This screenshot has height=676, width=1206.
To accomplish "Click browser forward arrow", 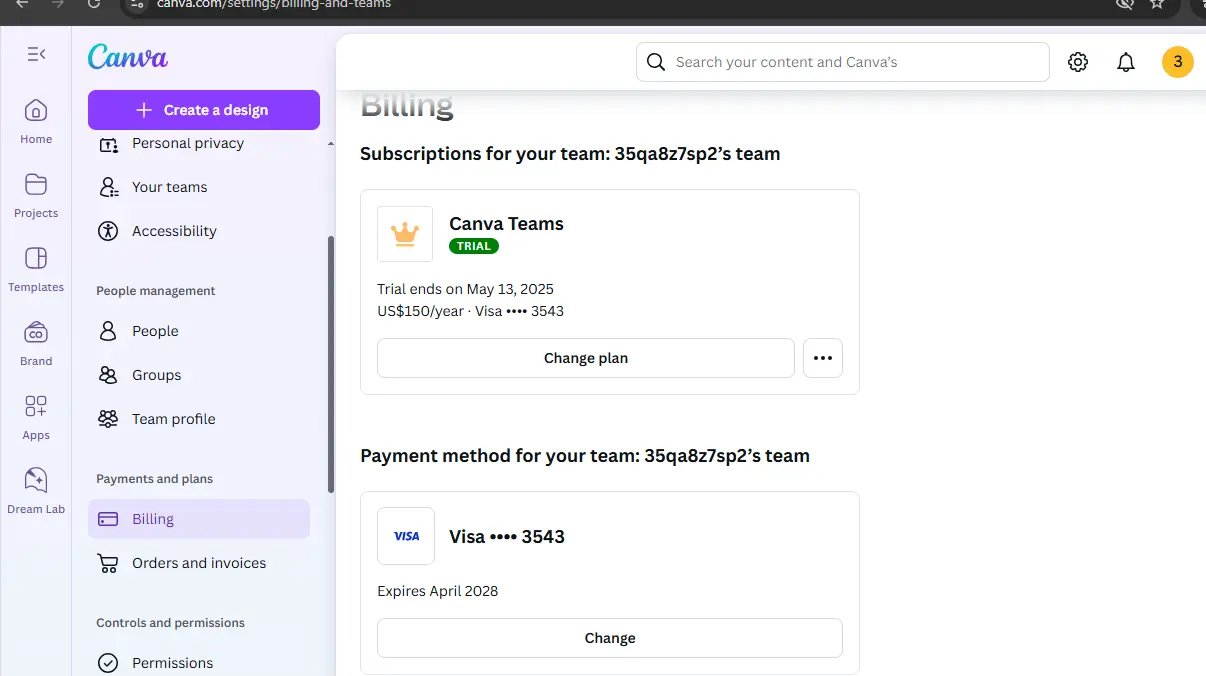I will [58, 4].
